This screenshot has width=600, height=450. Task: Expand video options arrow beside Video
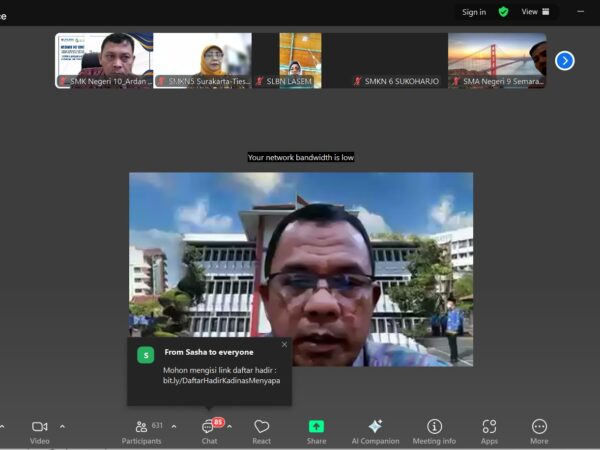(62, 426)
